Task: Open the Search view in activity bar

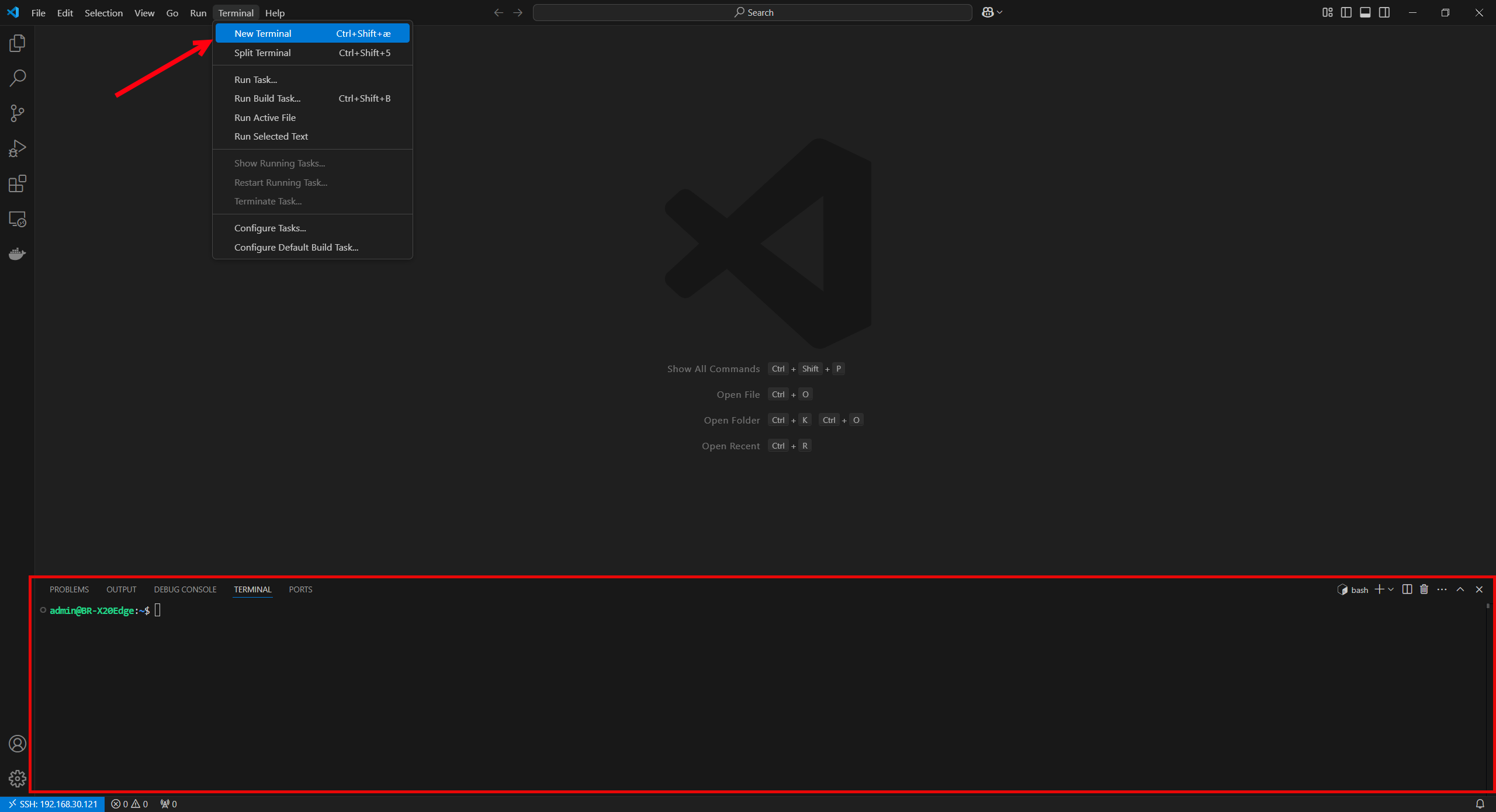Action: point(18,78)
